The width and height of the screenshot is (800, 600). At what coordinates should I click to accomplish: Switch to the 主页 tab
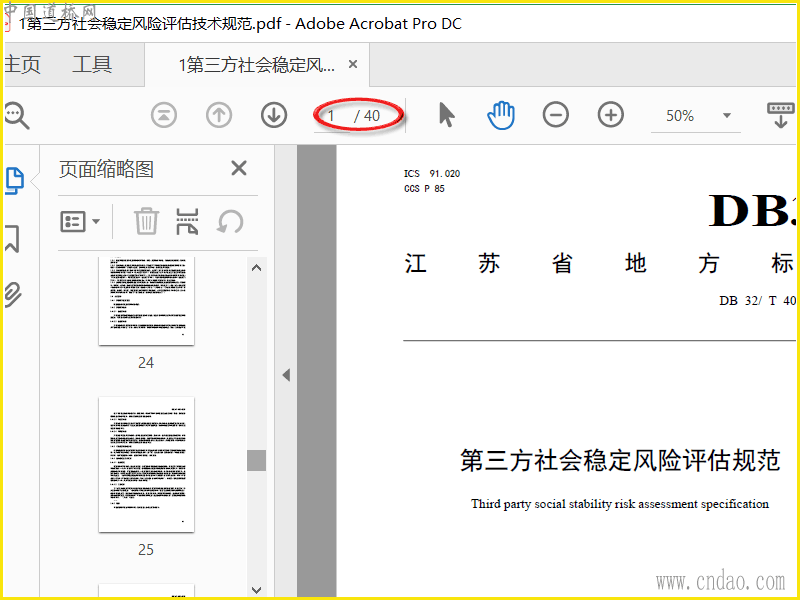coord(21,65)
